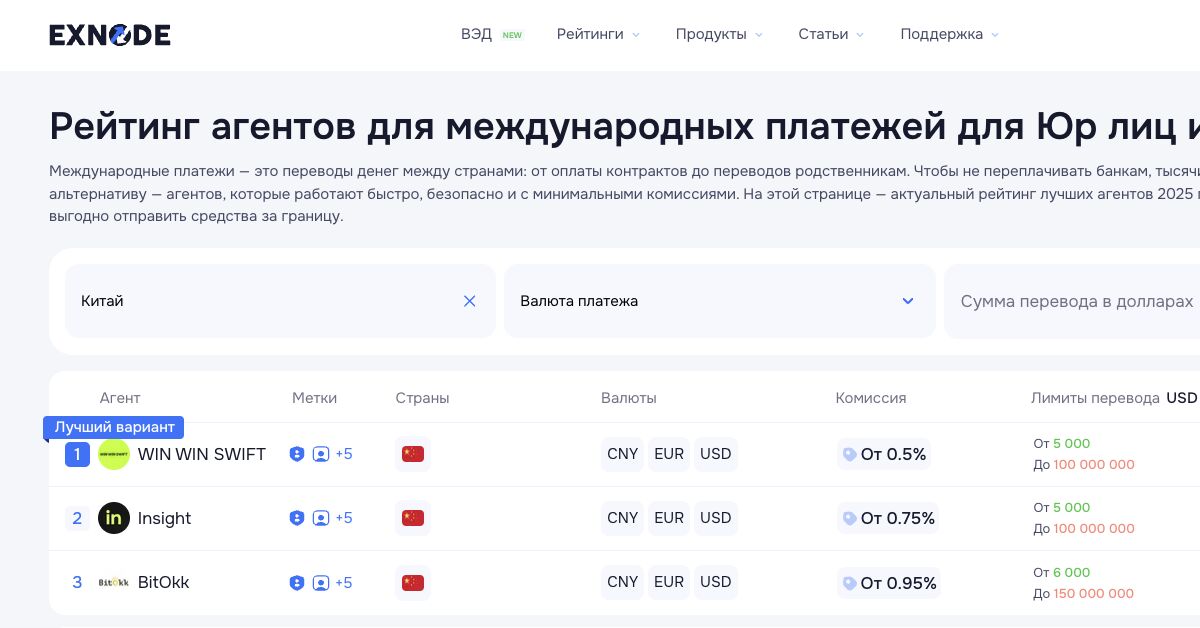Viewport: 1200px width, 628px height.
Task: Open the Статьи menu
Action: (830, 34)
